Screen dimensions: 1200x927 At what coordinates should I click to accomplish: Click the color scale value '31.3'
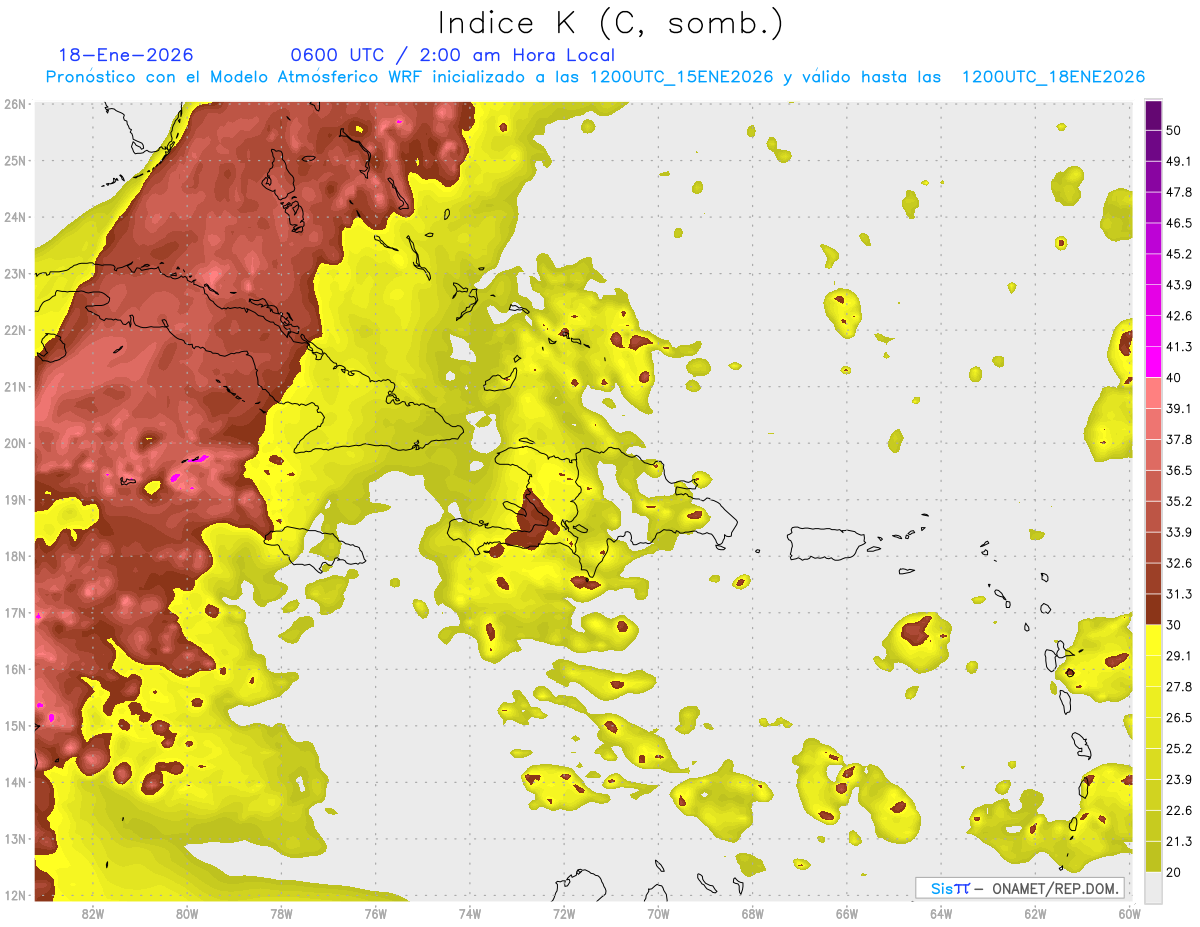click(x=1178, y=594)
